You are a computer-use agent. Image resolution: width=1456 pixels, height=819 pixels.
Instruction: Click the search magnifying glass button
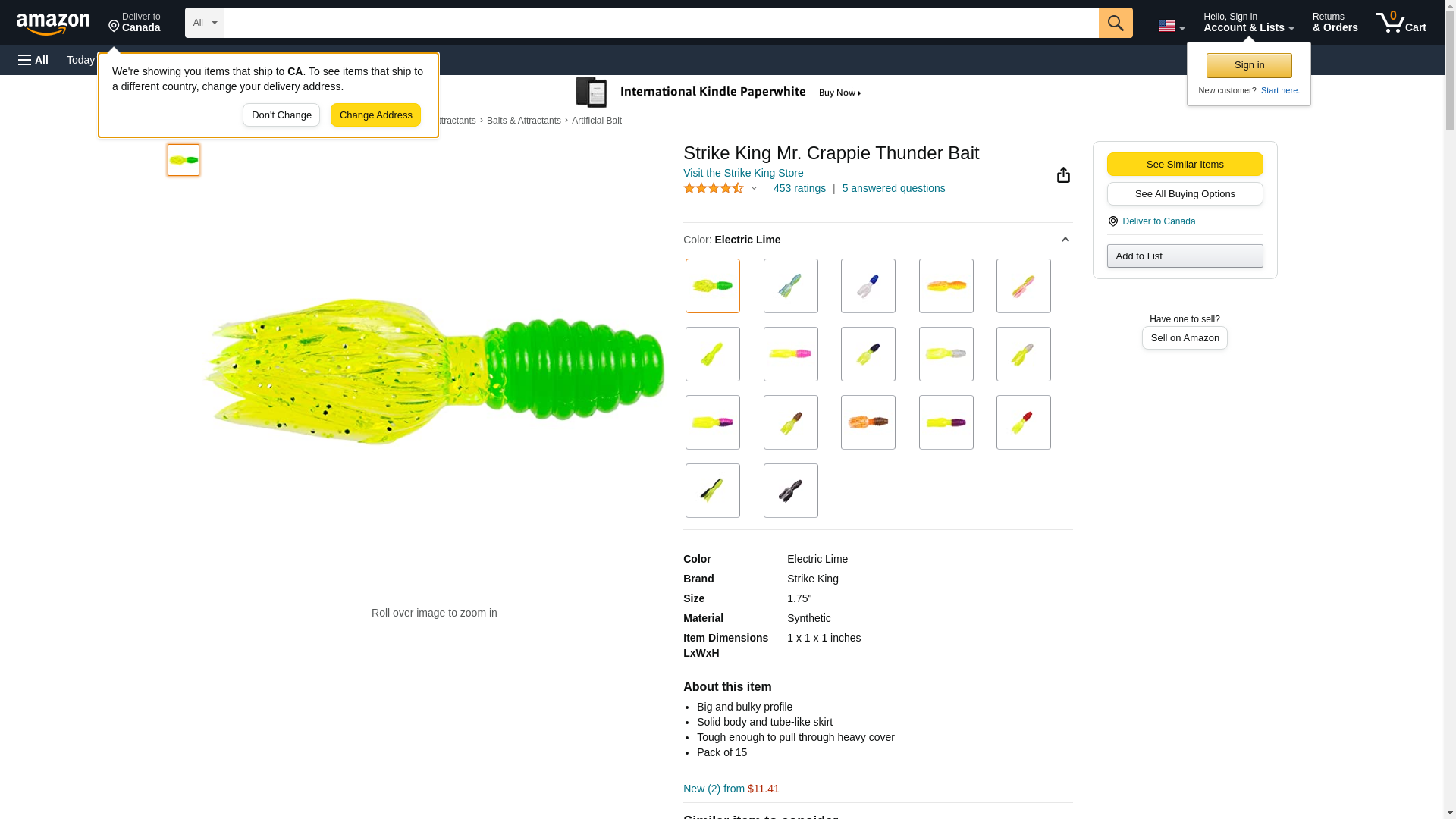(1115, 23)
